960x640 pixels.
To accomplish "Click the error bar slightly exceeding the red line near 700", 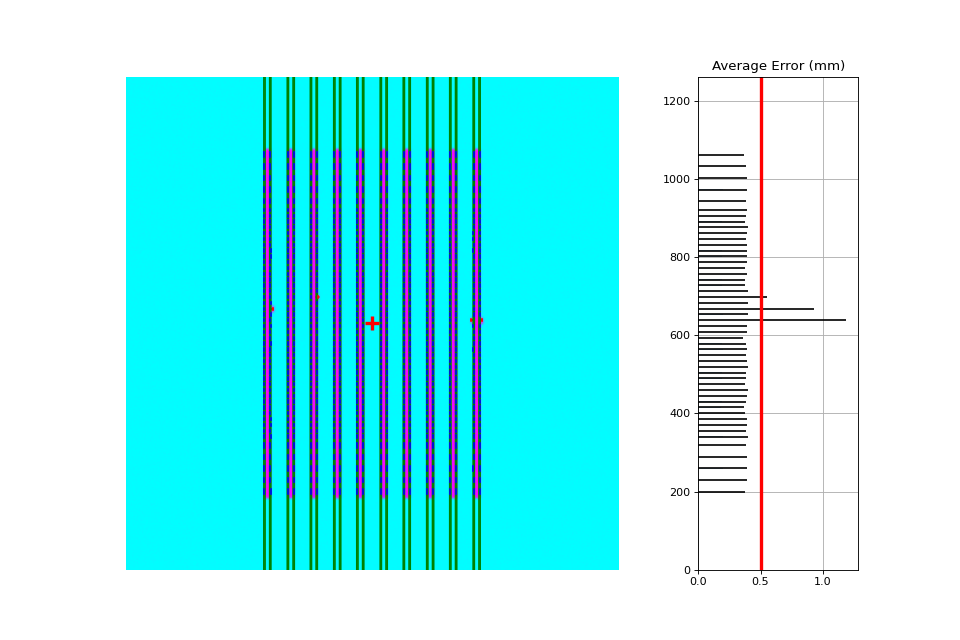I will point(733,297).
